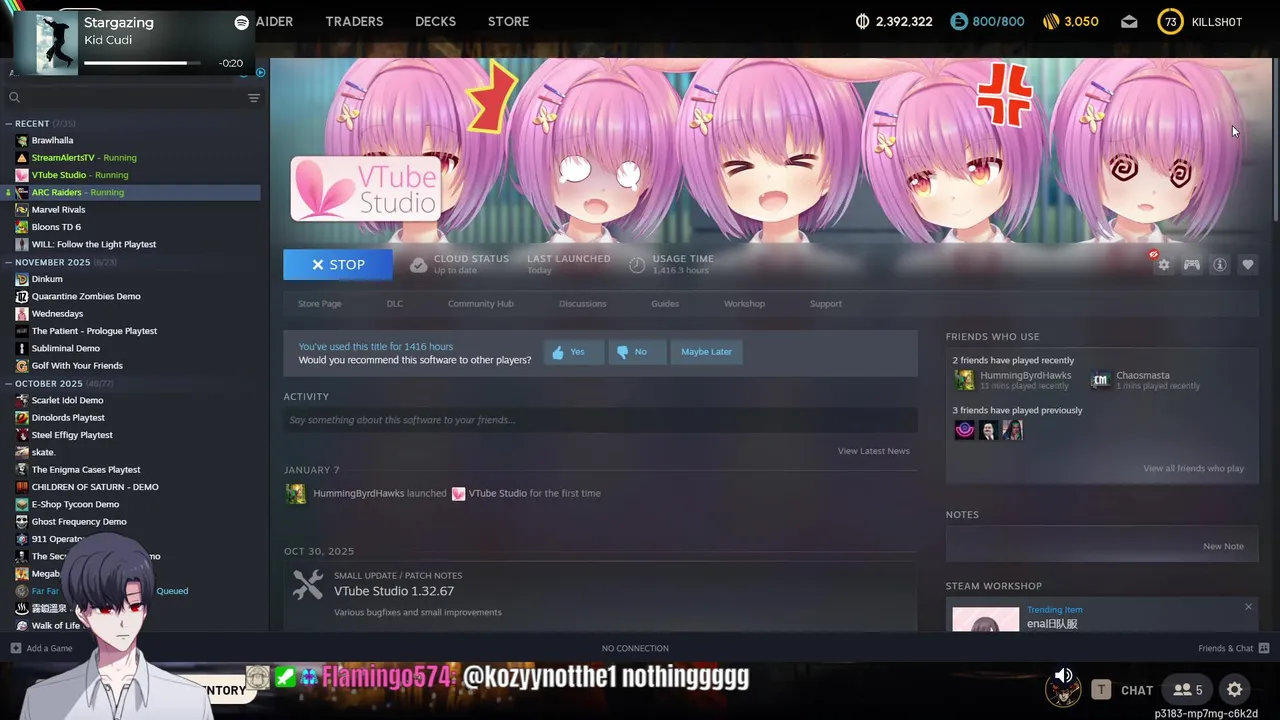Image resolution: width=1280 pixels, height=720 pixels.
Task: Open the mail envelope icon in top bar
Action: [x=1129, y=22]
